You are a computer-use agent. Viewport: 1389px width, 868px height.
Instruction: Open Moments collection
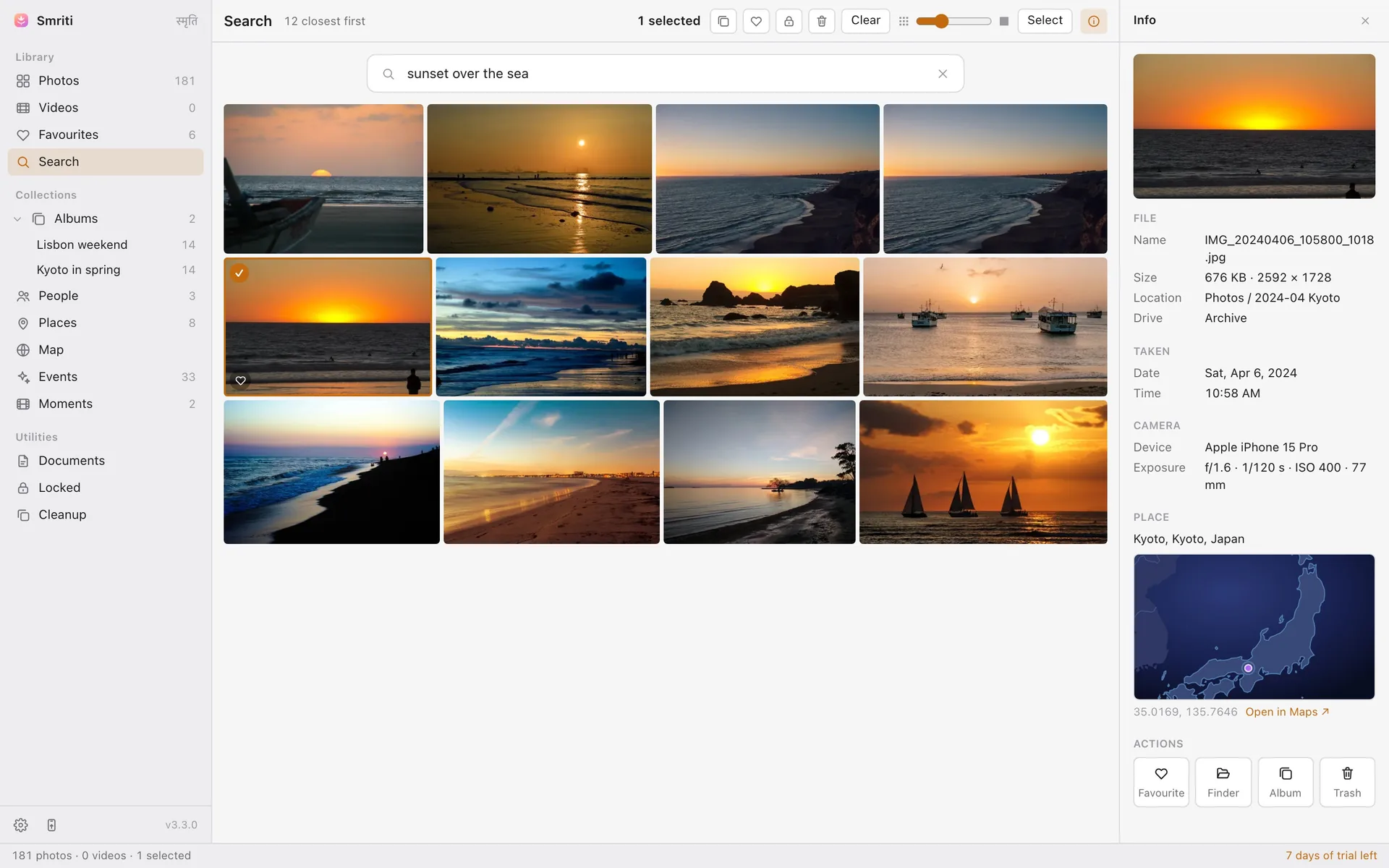tap(106, 404)
